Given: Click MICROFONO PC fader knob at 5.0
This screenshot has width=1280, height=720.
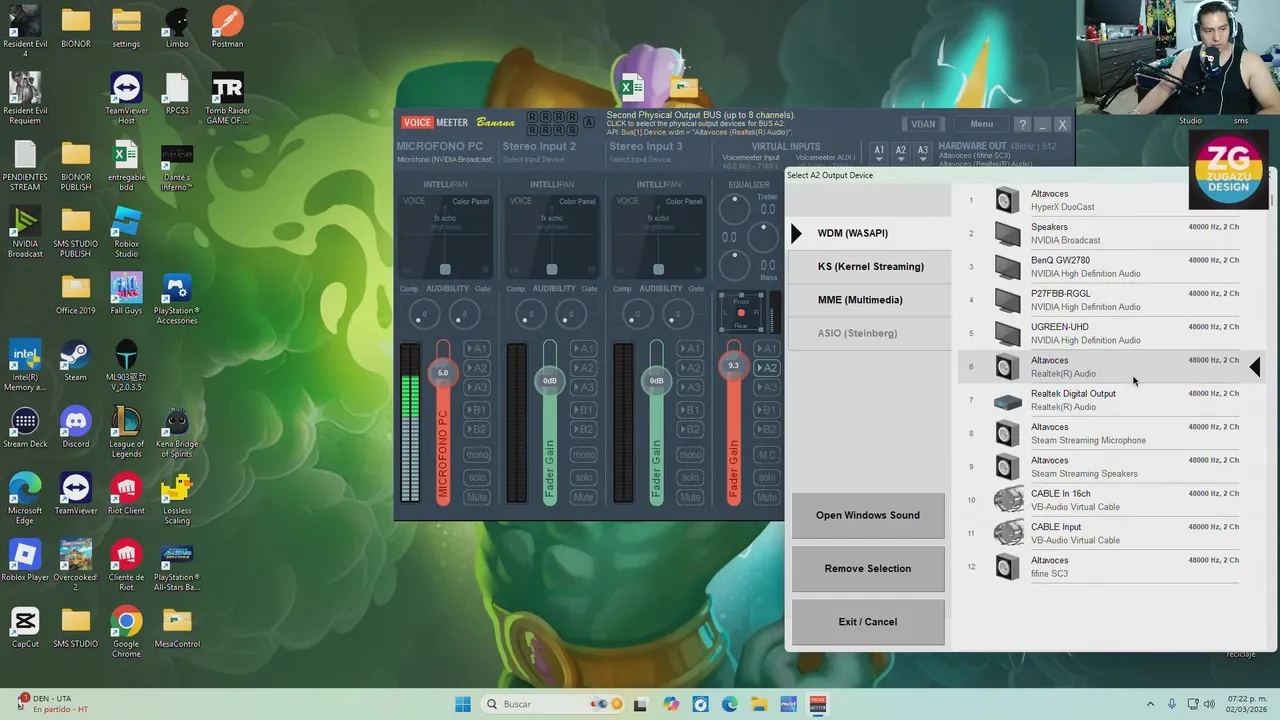Looking at the screenshot, I should pyautogui.click(x=443, y=373).
